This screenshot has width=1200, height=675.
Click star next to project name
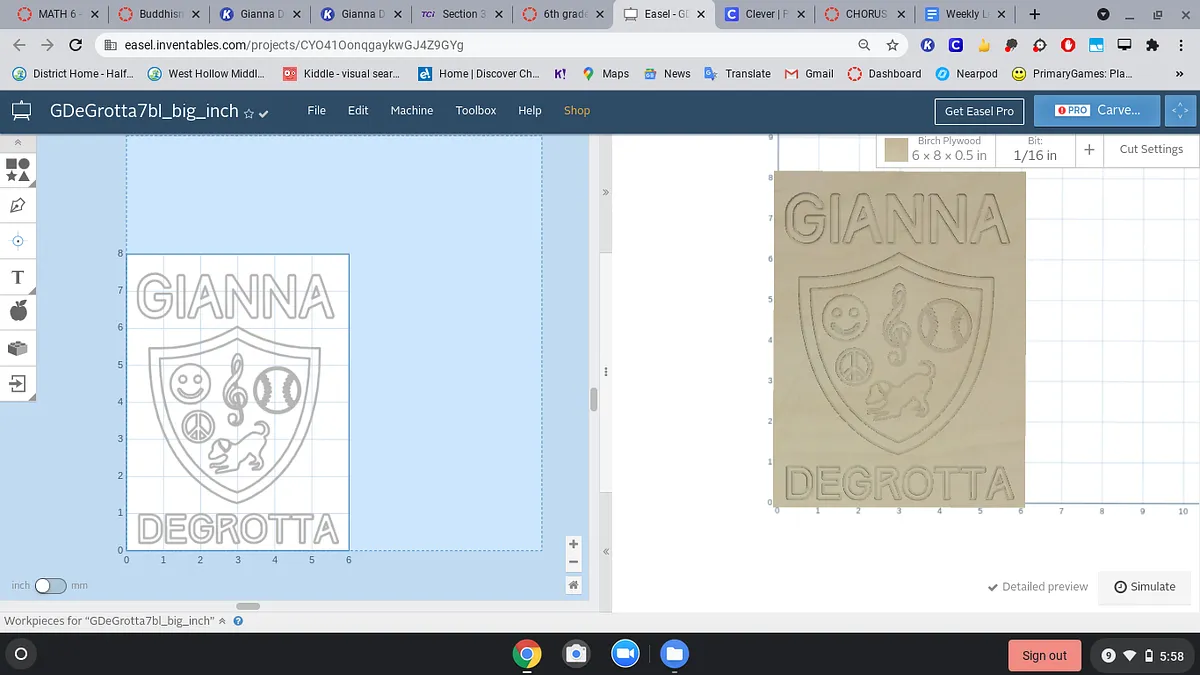(x=249, y=113)
